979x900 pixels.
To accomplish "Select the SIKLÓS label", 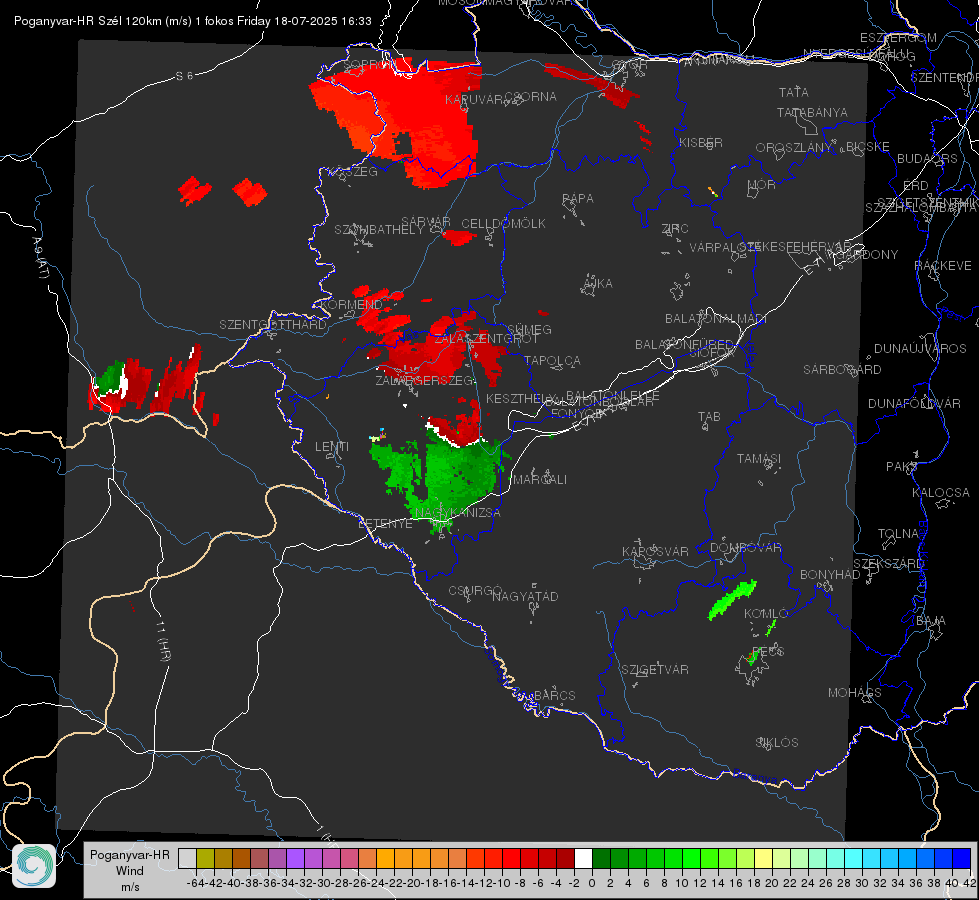I will pos(777,743).
